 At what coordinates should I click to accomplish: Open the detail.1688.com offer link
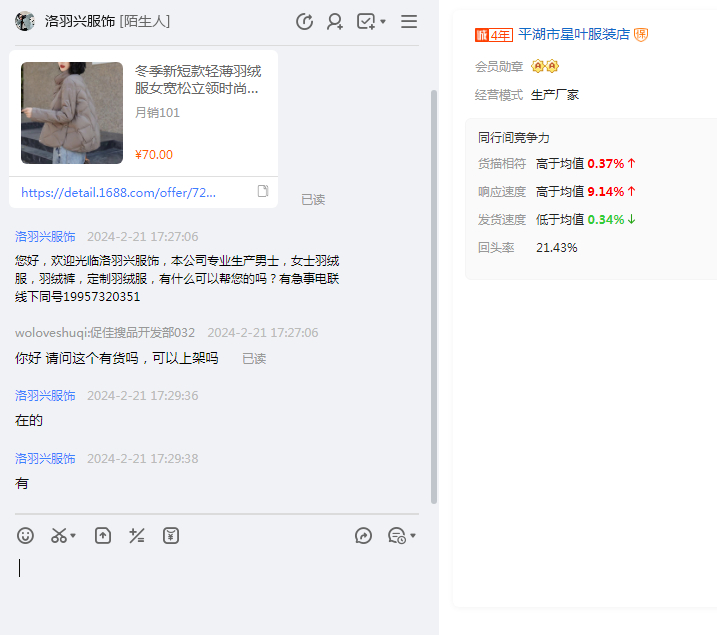coord(118,192)
